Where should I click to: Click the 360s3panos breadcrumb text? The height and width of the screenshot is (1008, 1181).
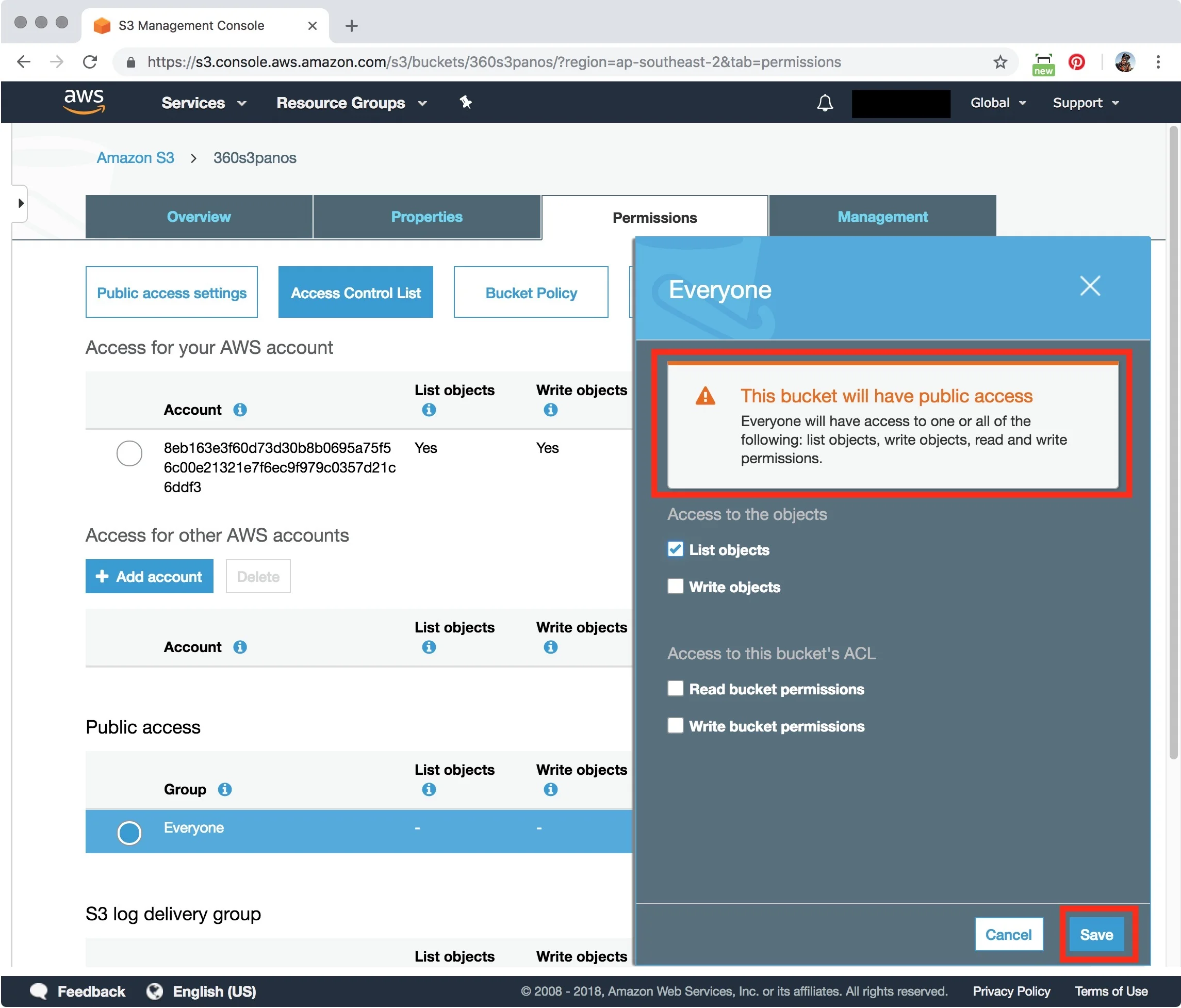click(255, 158)
